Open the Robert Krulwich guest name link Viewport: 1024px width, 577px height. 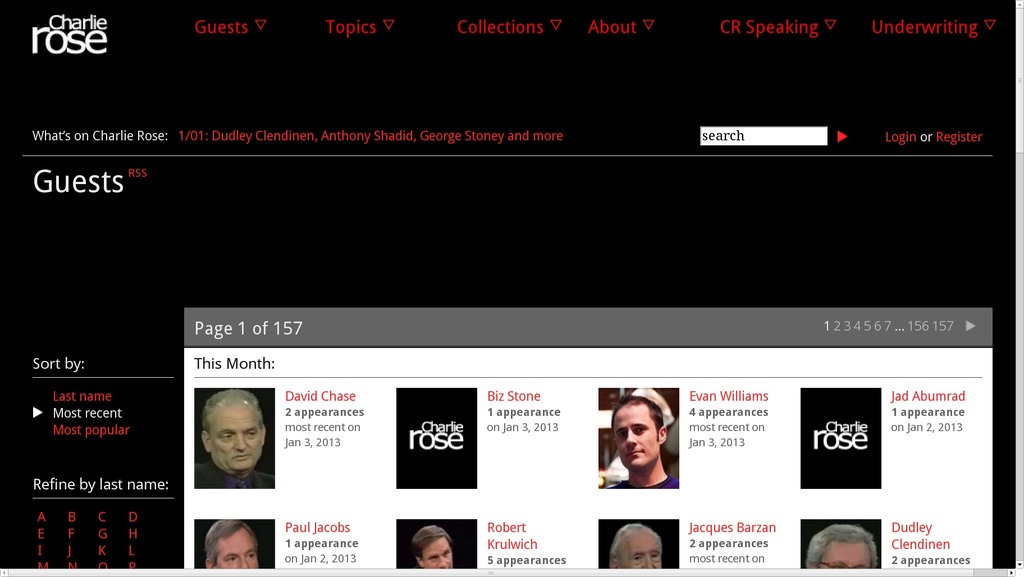512,536
